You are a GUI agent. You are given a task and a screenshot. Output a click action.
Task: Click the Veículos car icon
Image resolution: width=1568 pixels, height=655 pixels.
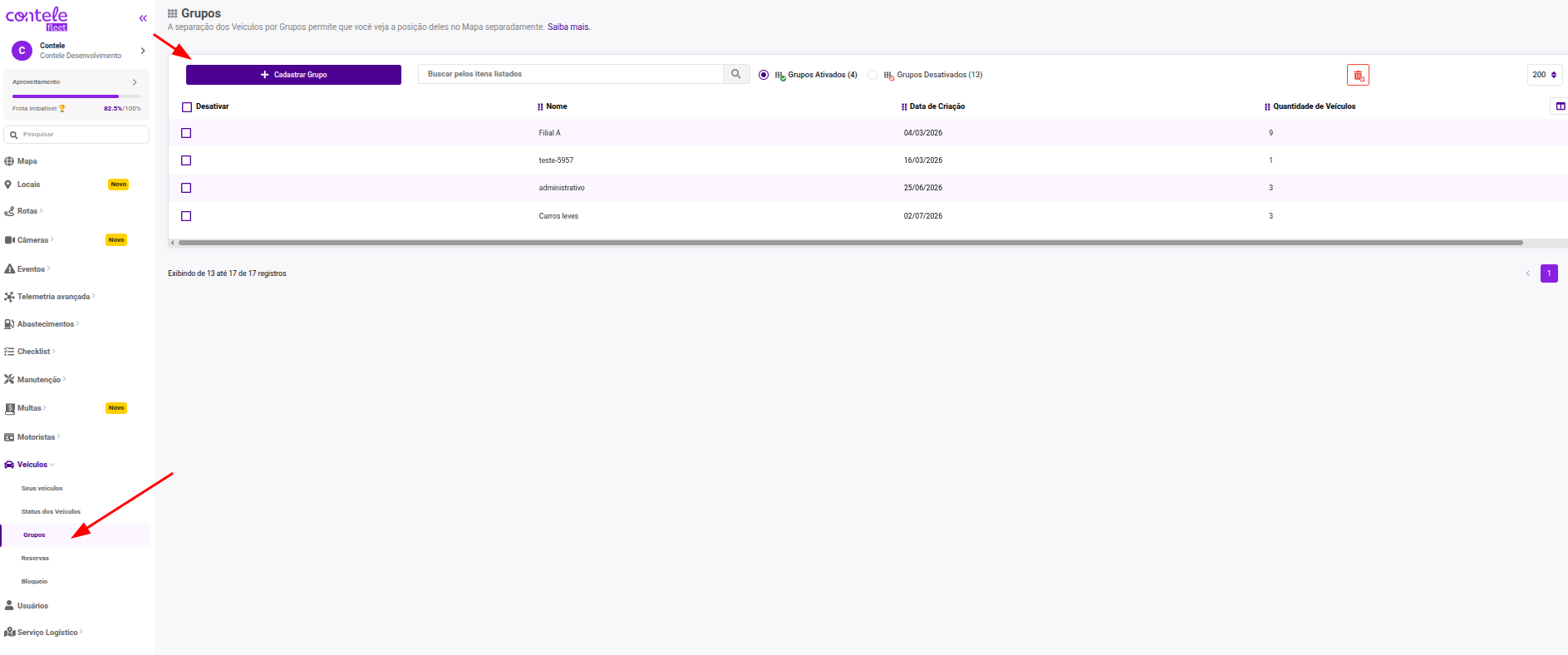point(9,465)
